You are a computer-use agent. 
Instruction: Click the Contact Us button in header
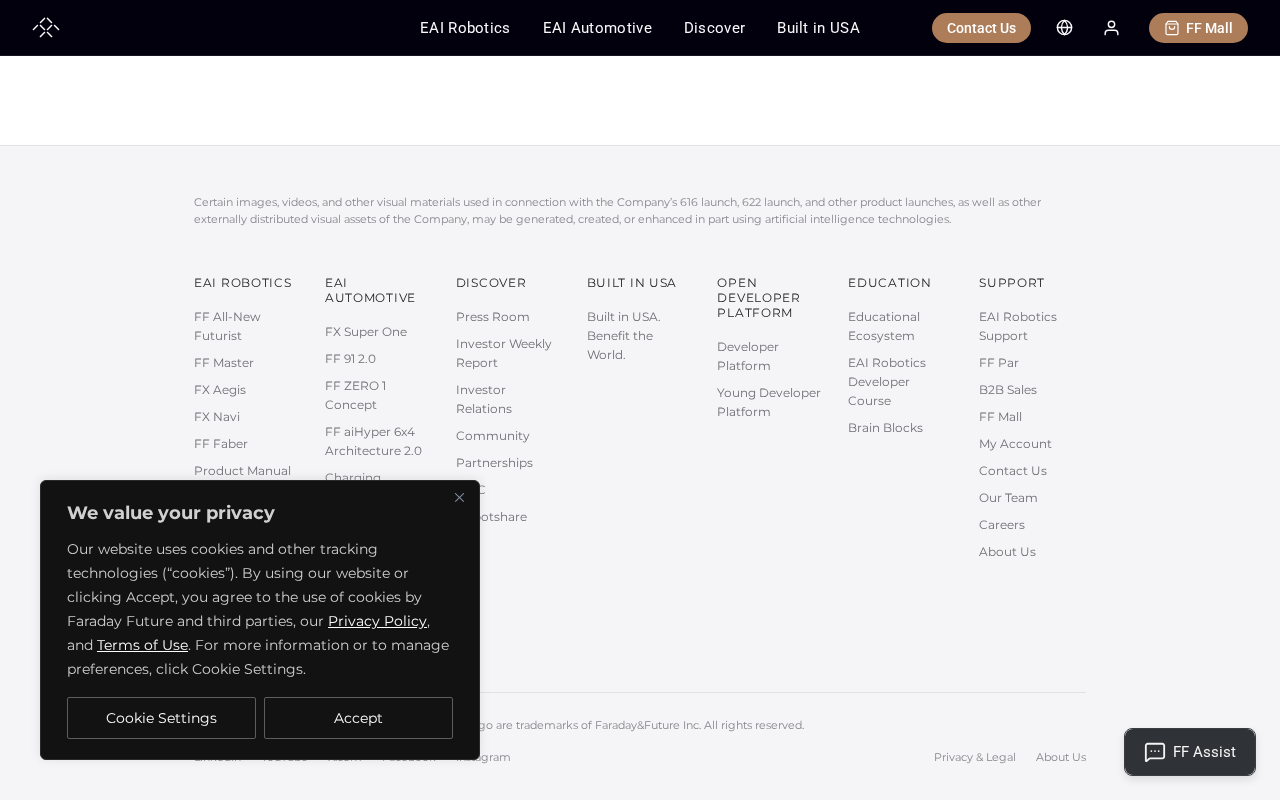point(981,28)
